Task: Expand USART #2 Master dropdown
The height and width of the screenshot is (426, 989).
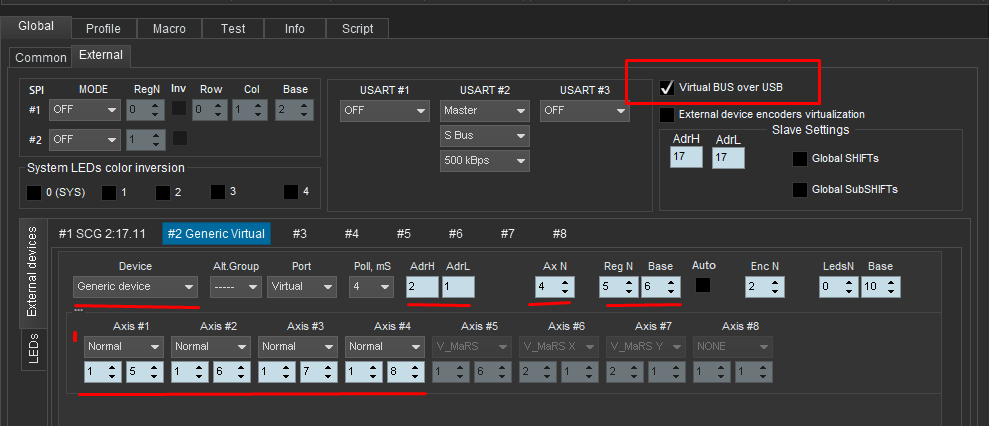Action: [485, 111]
